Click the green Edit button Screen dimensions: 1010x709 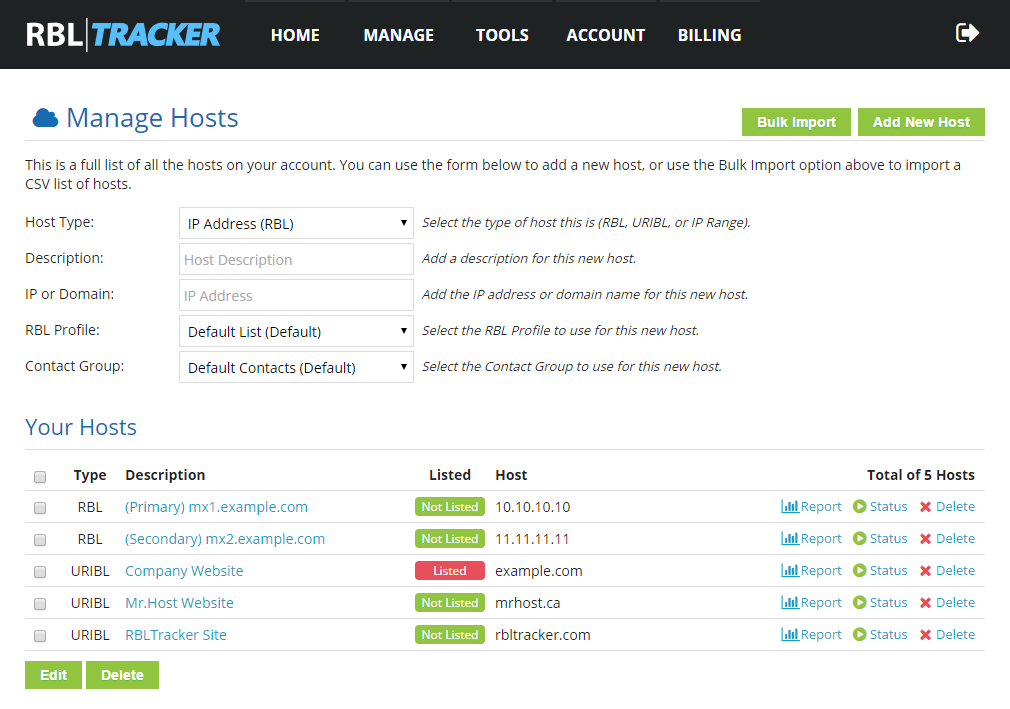point(53,675)
